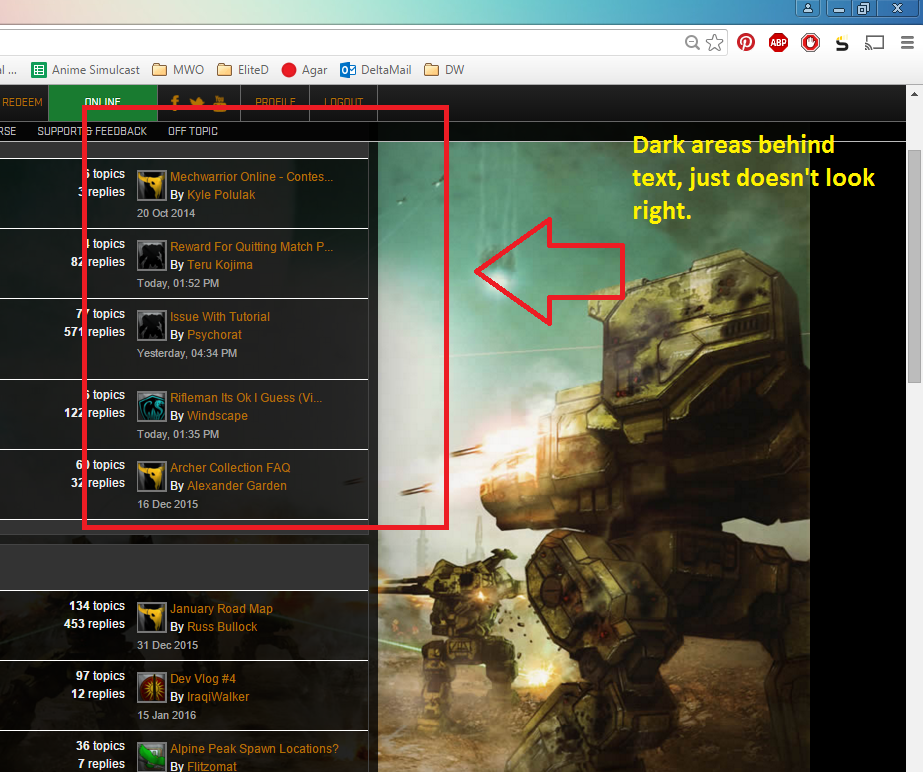
Task: Bookmark this page with the star icon
Action: (714, 42)
